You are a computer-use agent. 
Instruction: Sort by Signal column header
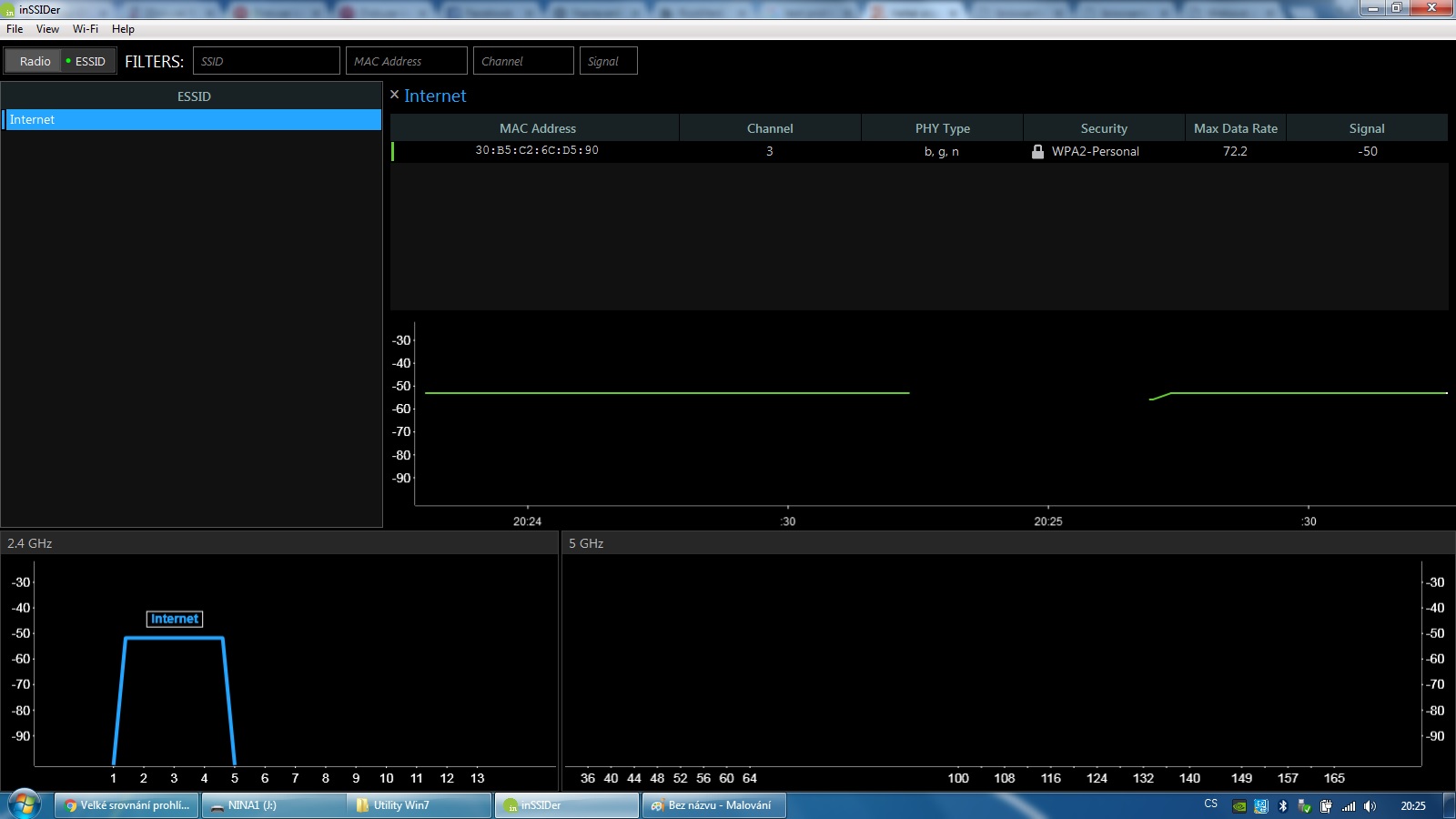coord(1367,128)
